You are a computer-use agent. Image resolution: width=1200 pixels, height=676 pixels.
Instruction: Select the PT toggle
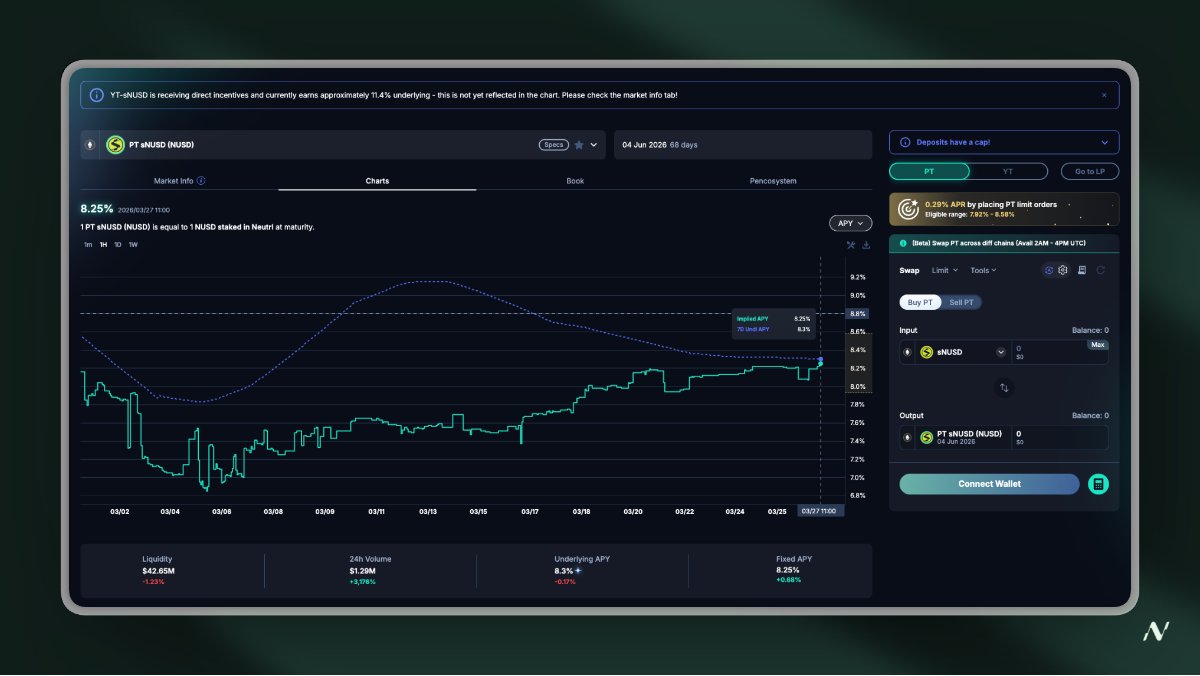(x=929, y=172)
